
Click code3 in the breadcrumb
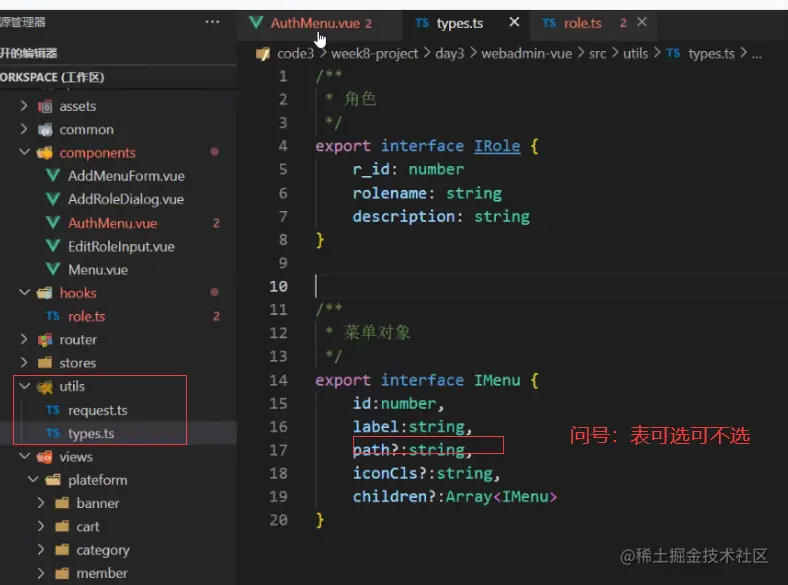(296, 53)
